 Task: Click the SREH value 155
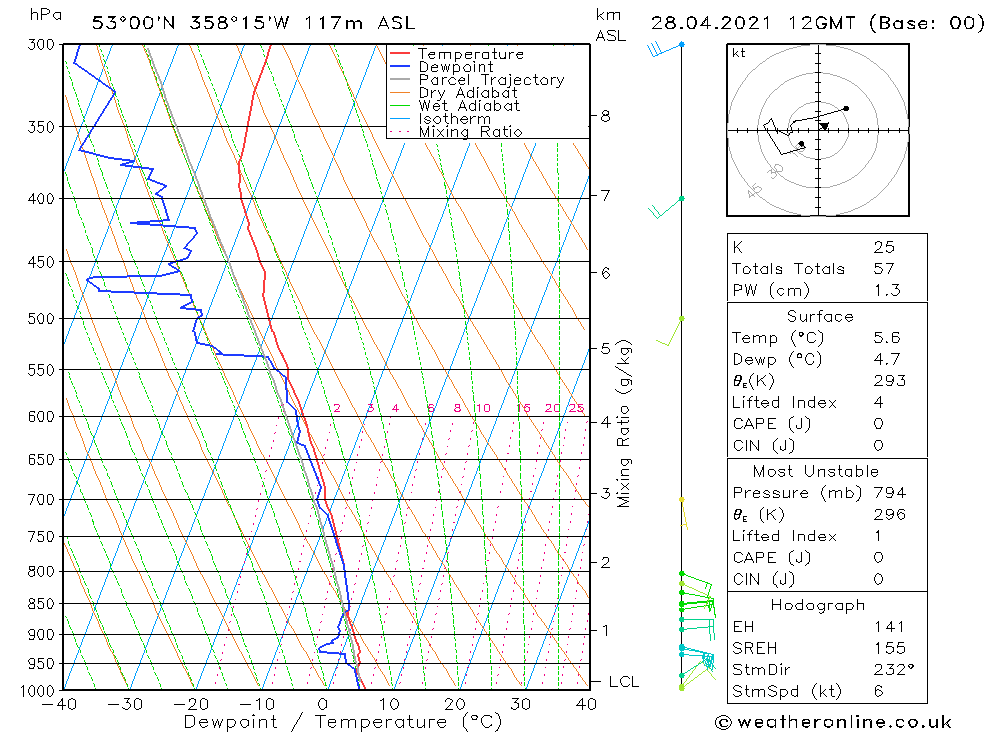point(890,649)
